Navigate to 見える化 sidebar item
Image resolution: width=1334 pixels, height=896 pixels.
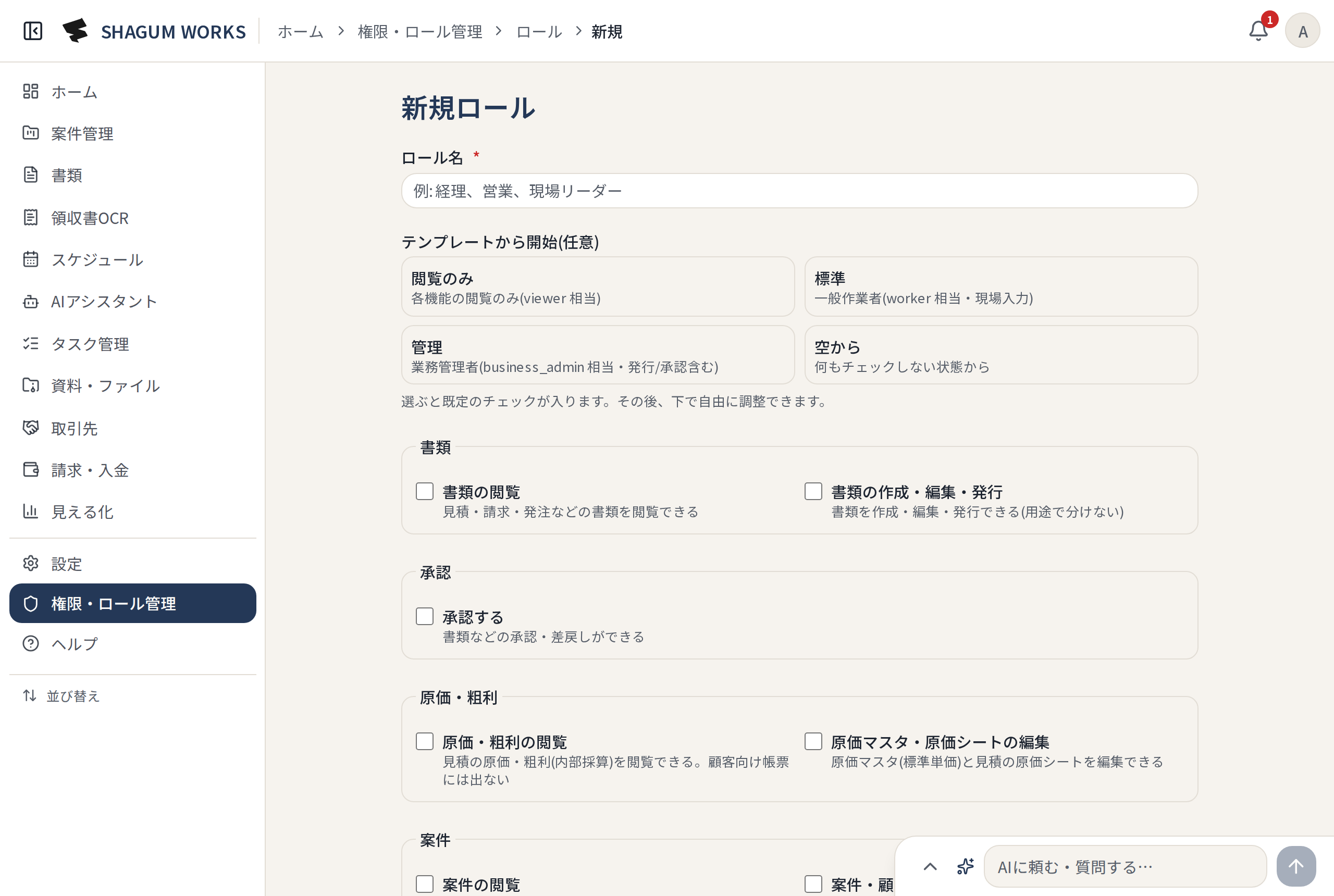click(x=132, y=512)
